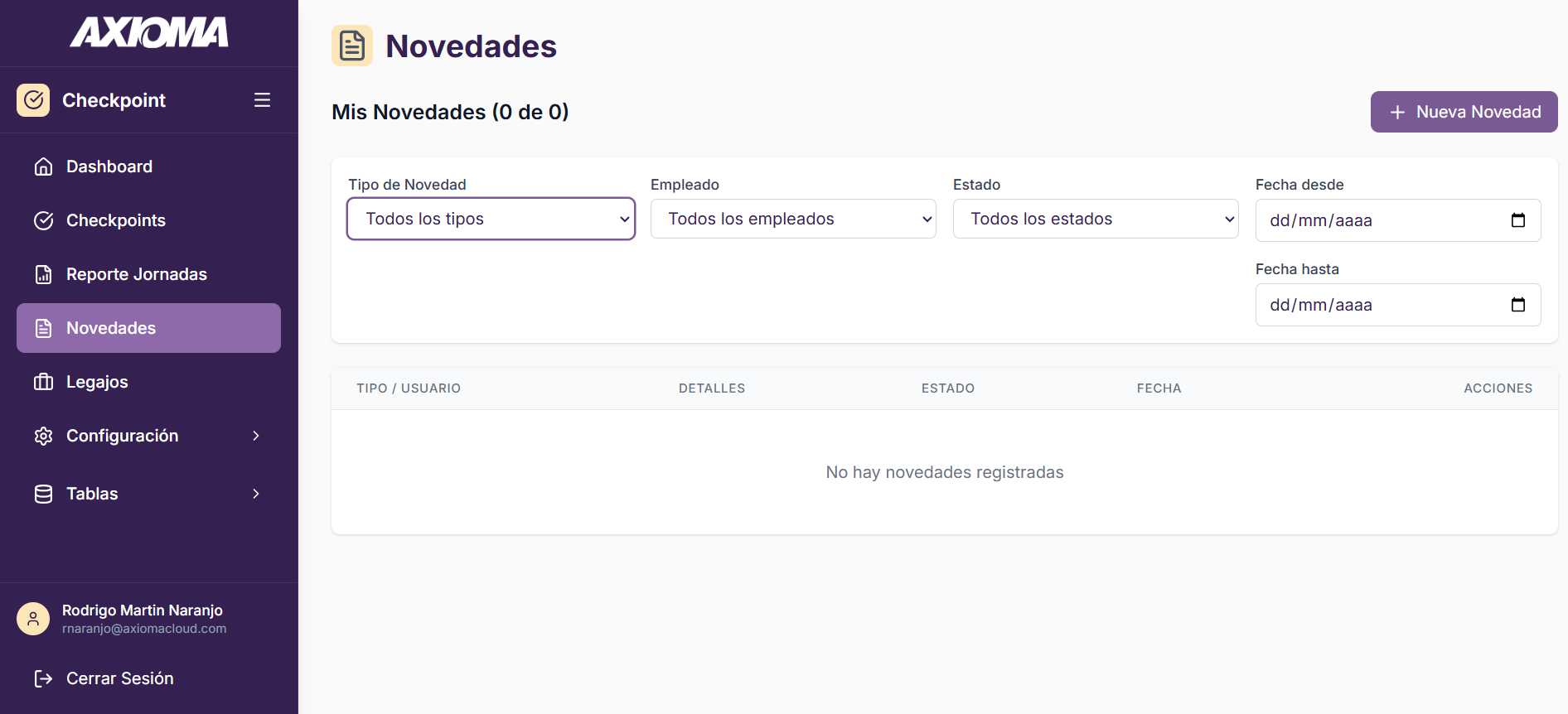Open the Tipo de Novedad dropdown

point(490,219)
